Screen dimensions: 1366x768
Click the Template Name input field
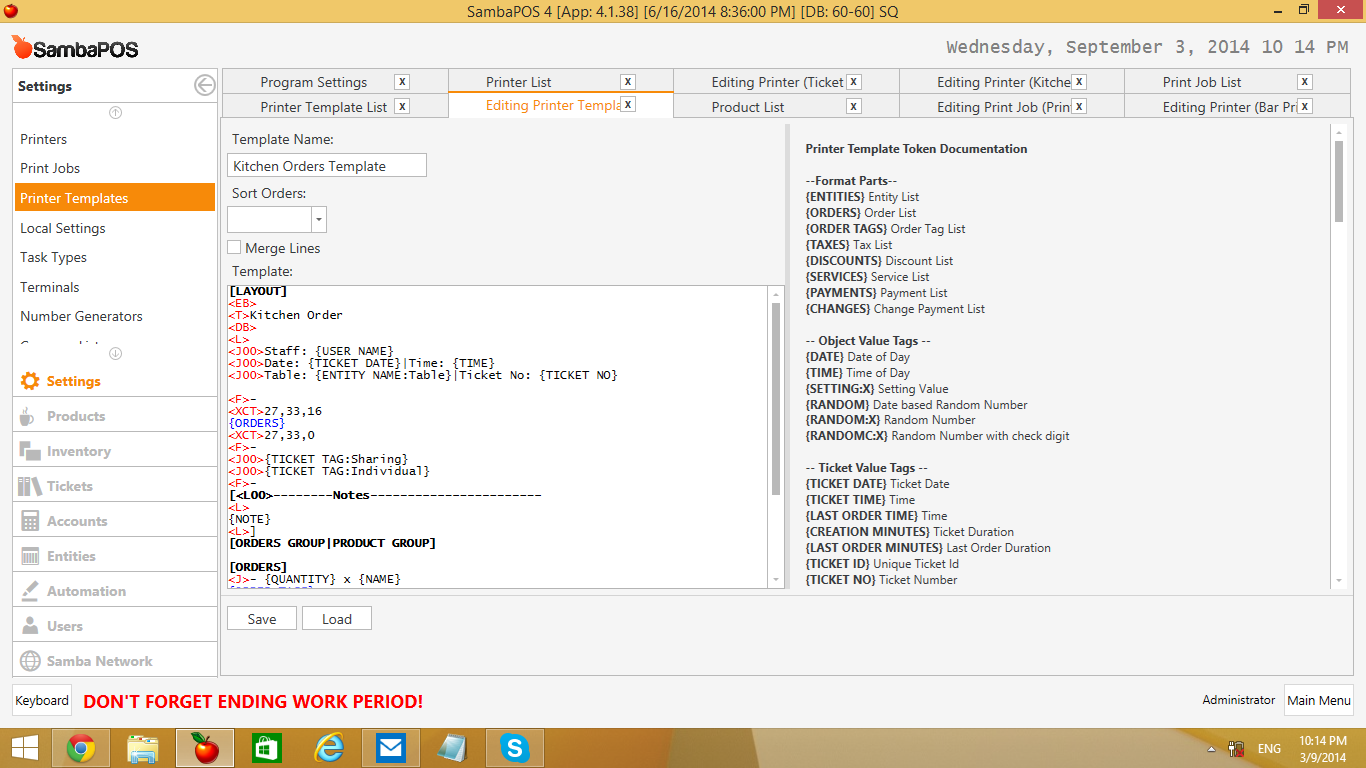coord(327,166)
